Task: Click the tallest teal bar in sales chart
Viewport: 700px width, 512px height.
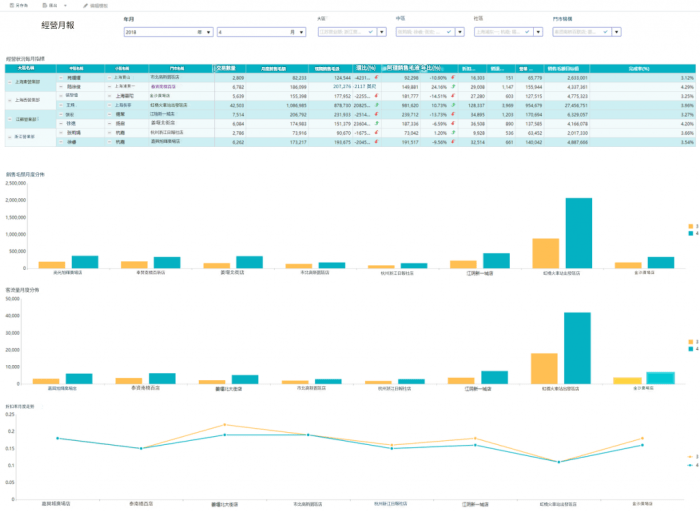Action: (579, 233)
